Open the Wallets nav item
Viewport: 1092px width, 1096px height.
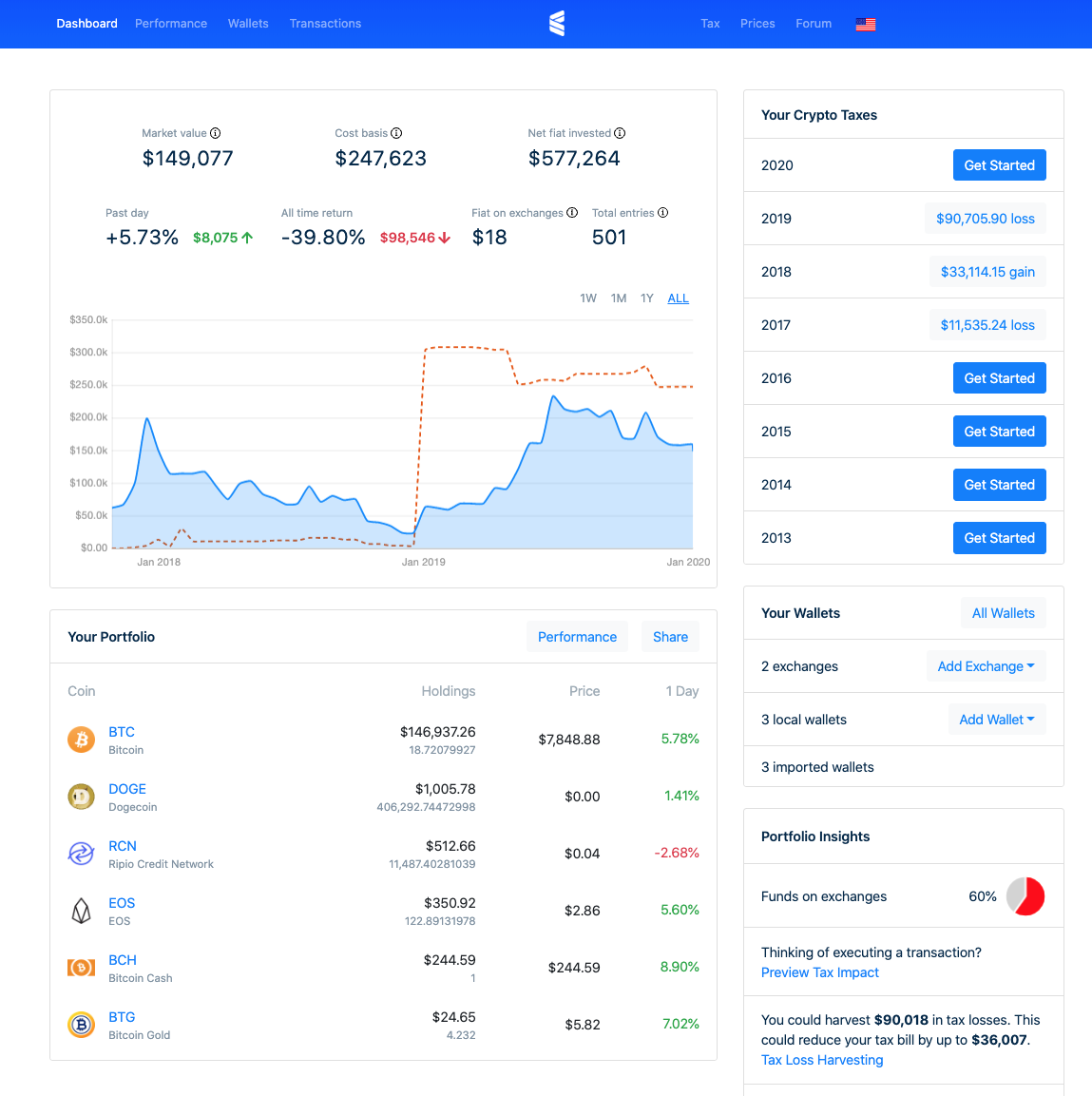coord(248,24)
